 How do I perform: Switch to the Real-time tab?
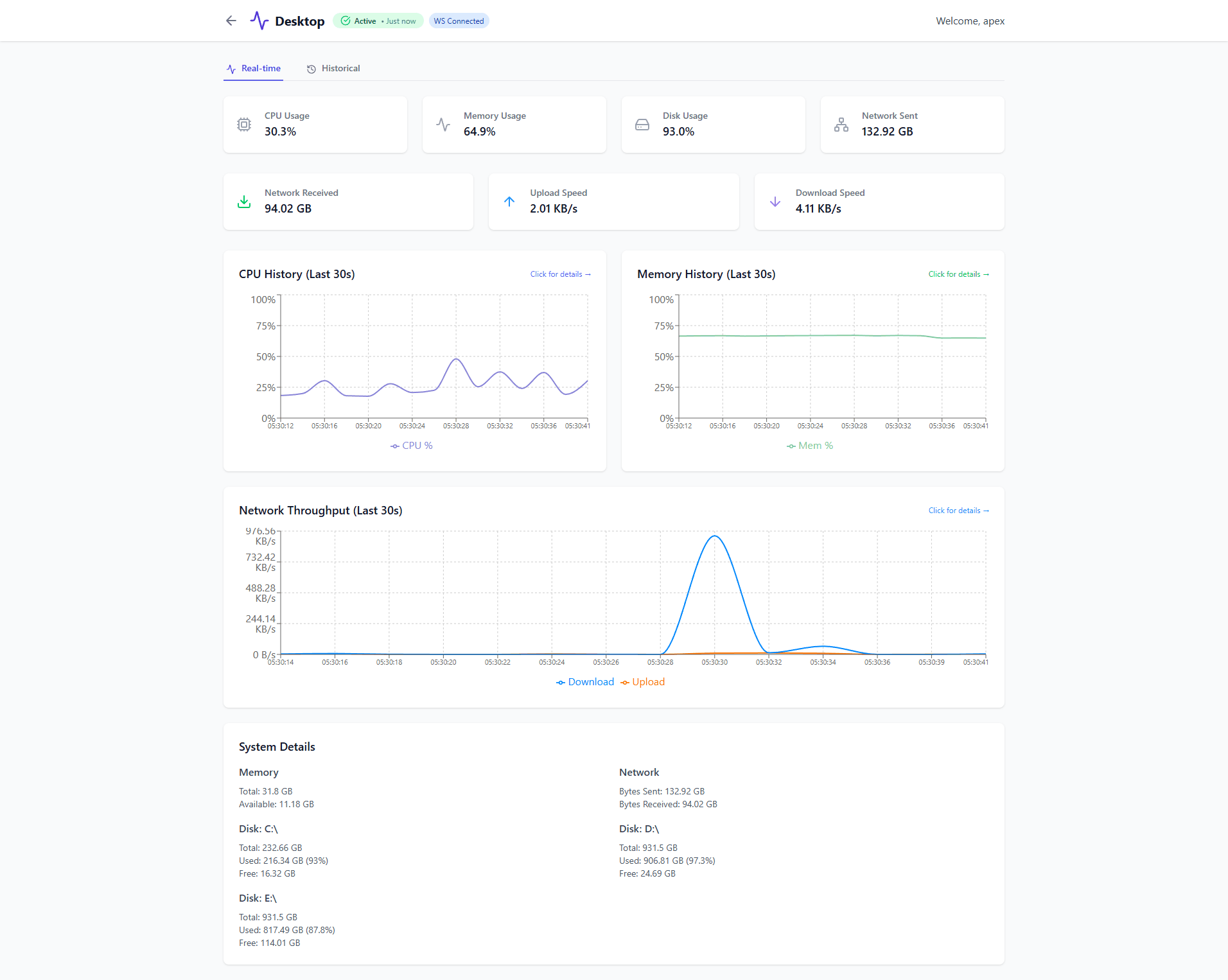click(x=254, y=68)
